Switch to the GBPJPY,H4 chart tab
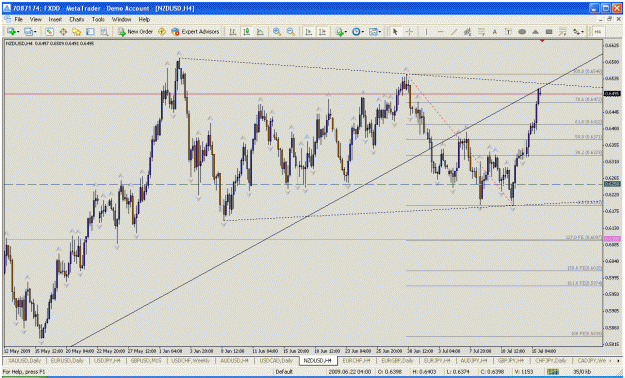This screenshot has width=625, height=378. (511, 360)
